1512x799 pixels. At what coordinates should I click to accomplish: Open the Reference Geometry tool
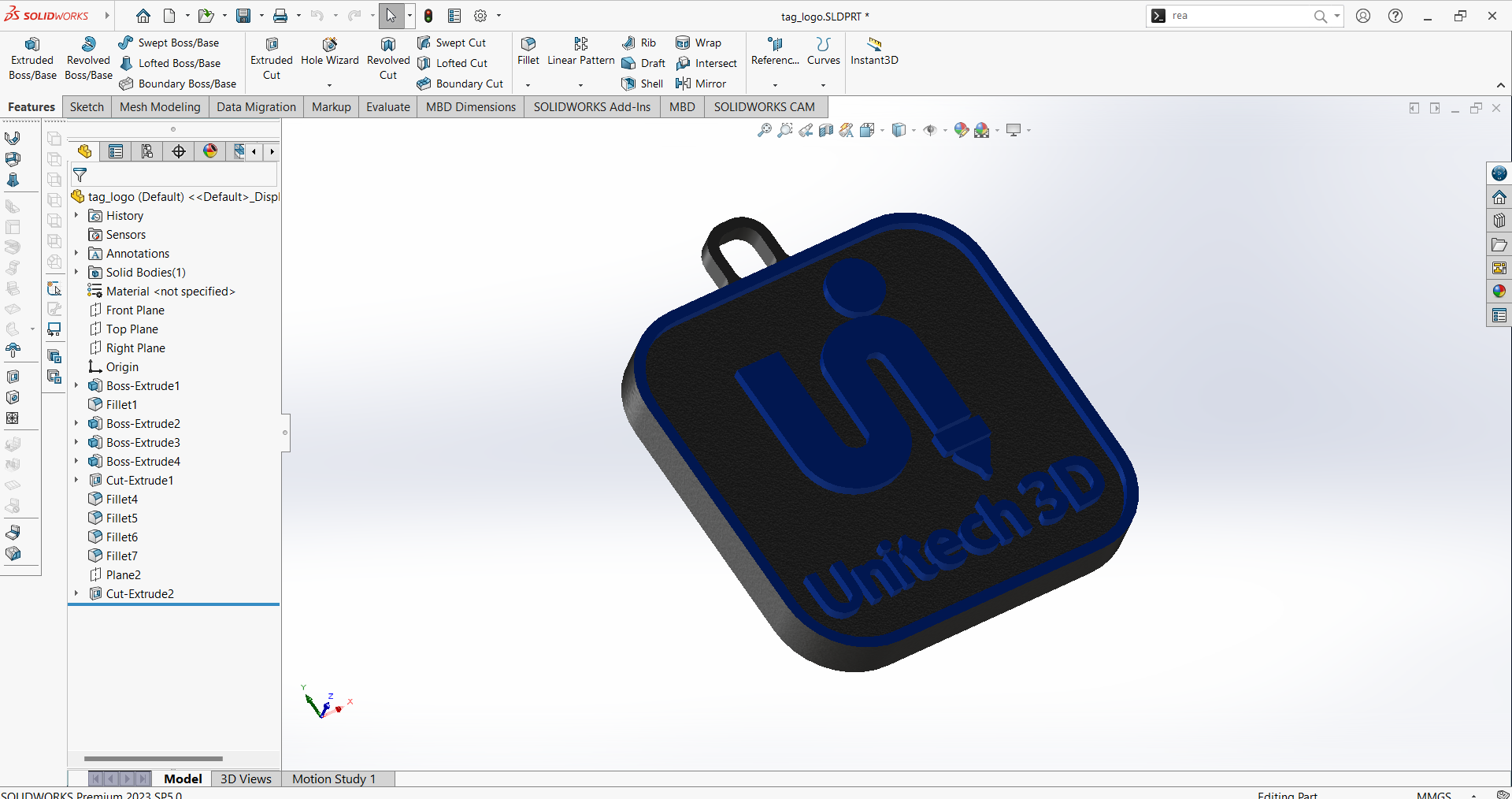coord(775,52)
